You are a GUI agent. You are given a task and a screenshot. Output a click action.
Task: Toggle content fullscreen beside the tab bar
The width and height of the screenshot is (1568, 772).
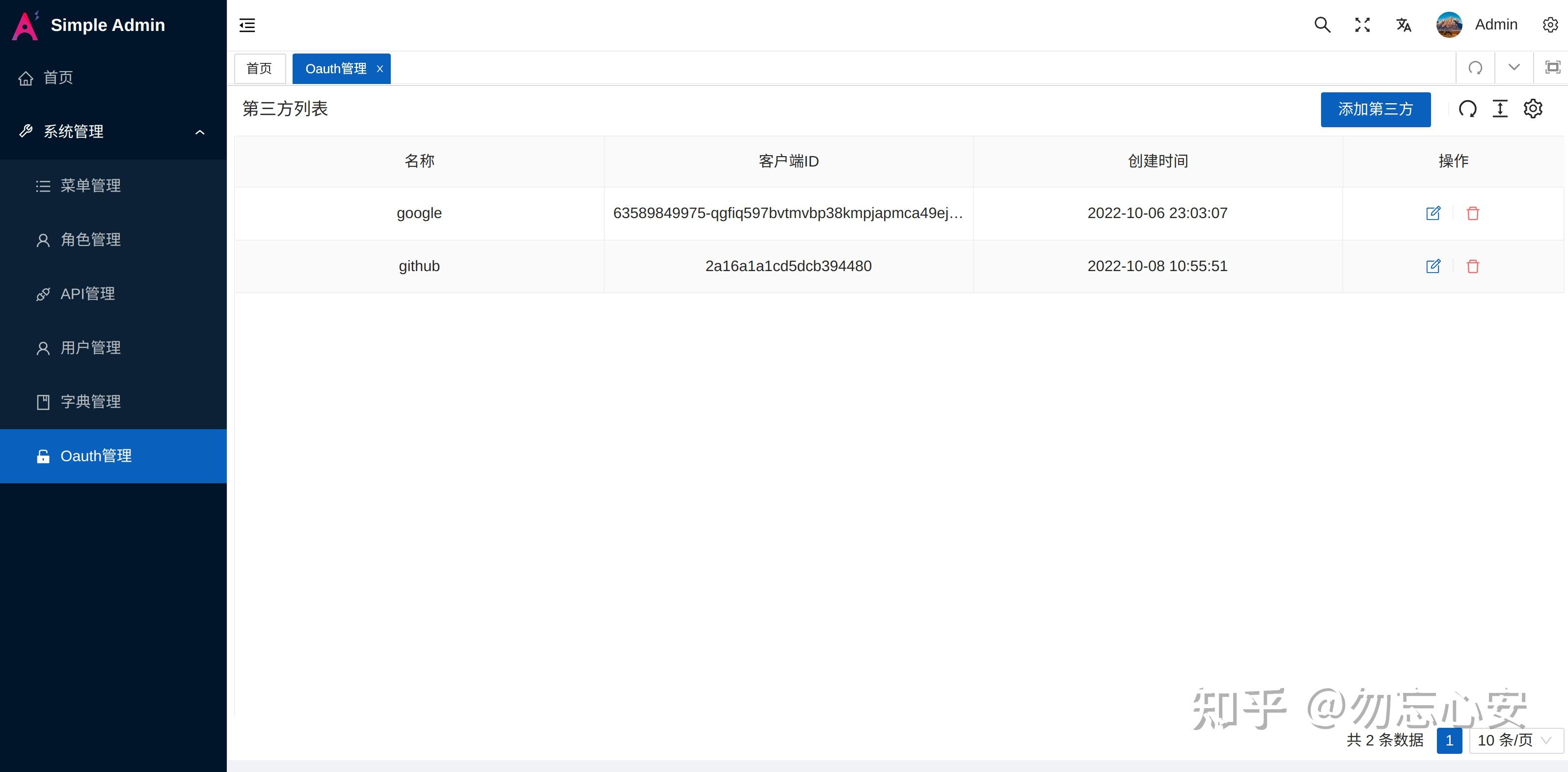tap(1553, 67)
